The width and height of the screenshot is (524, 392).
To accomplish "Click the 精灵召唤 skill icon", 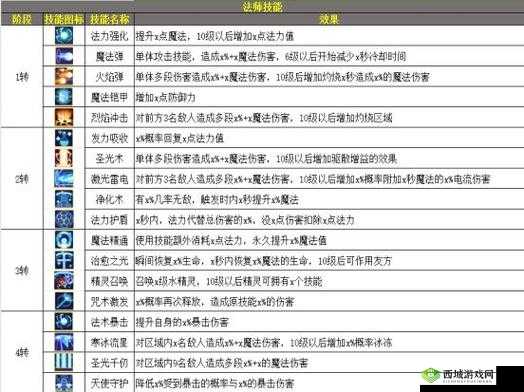I will (x=64, y=281).
